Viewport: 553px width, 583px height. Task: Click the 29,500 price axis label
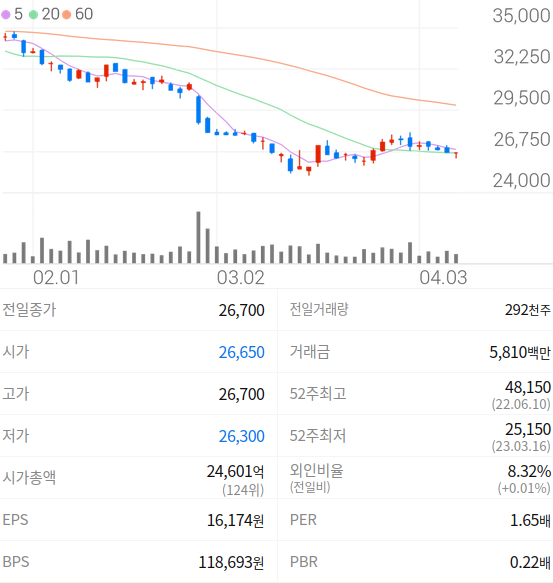coord(521,98)
